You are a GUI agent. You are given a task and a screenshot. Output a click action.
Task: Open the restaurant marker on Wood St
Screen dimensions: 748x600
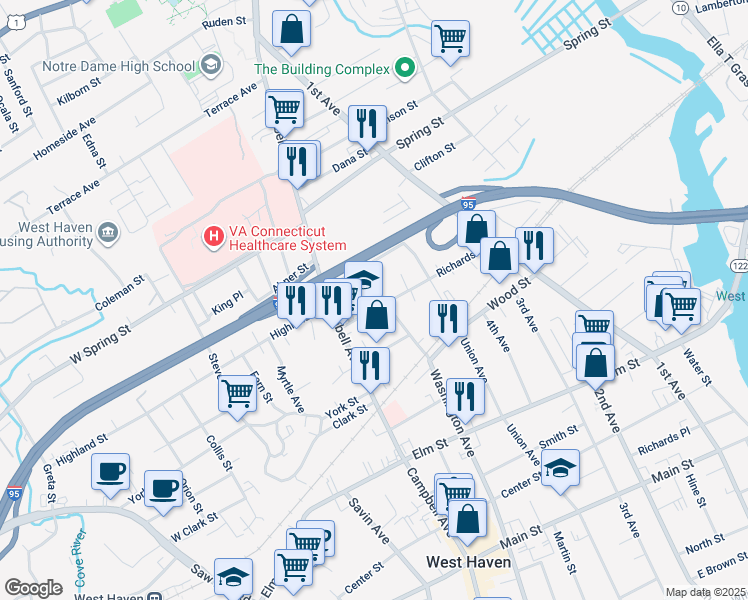click(x=534, y=249)
